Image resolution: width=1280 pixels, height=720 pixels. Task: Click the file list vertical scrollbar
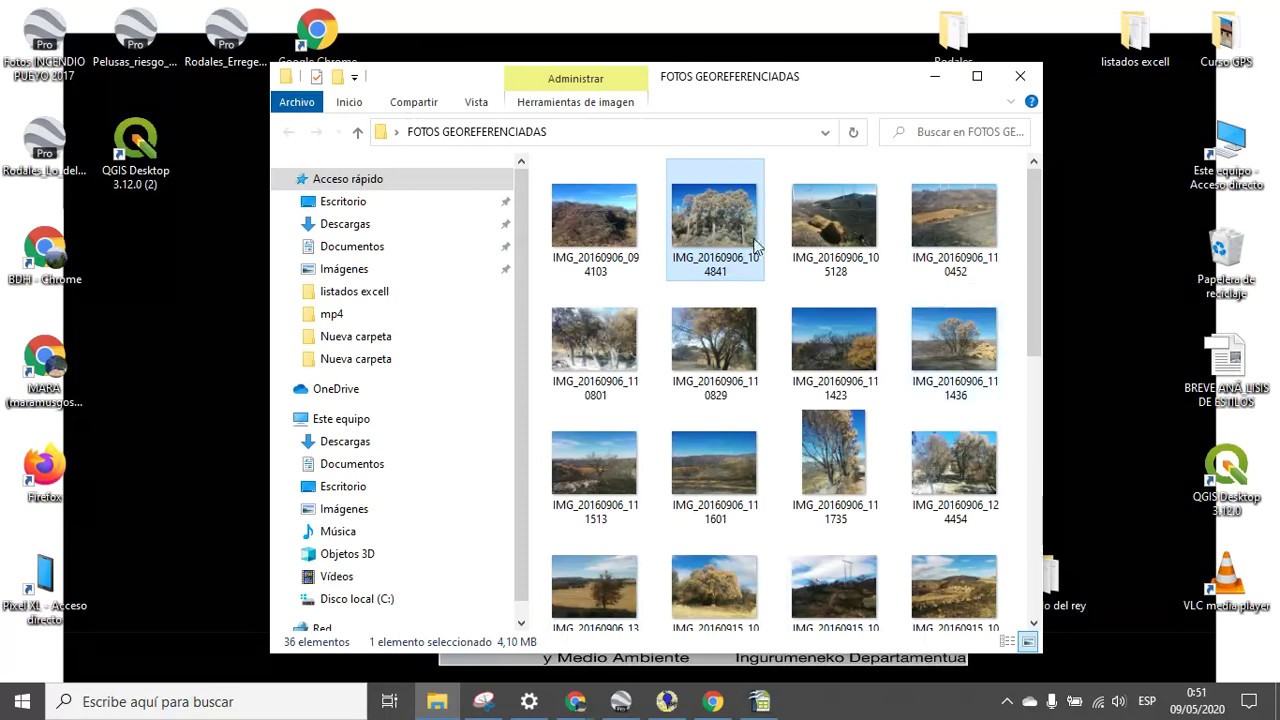tap(1034, 262)
